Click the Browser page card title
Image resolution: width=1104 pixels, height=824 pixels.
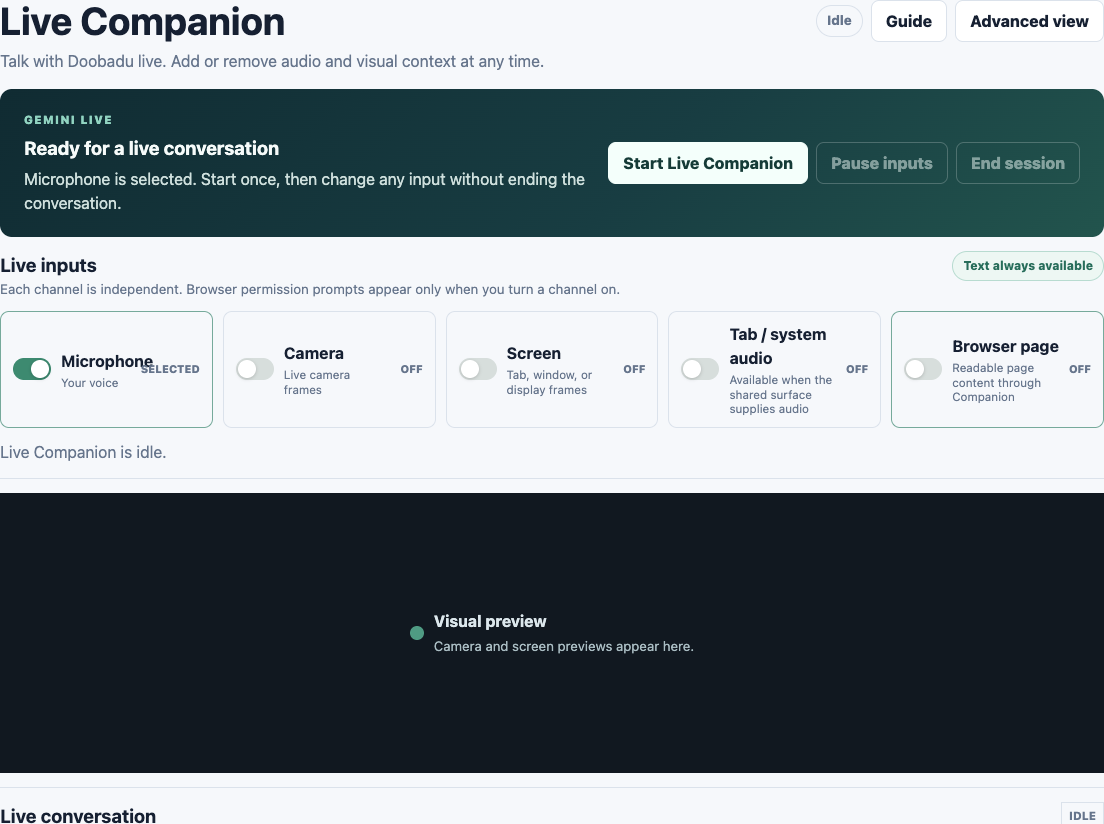click(x=1005, y=347)
